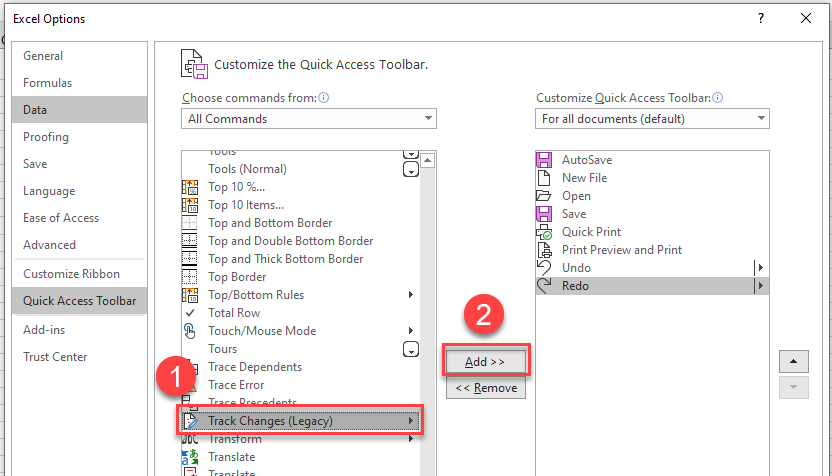The width and height of the screenshot is (832, 476).
Task: Select the Undo arrow icon
Action: coord(544,268)
